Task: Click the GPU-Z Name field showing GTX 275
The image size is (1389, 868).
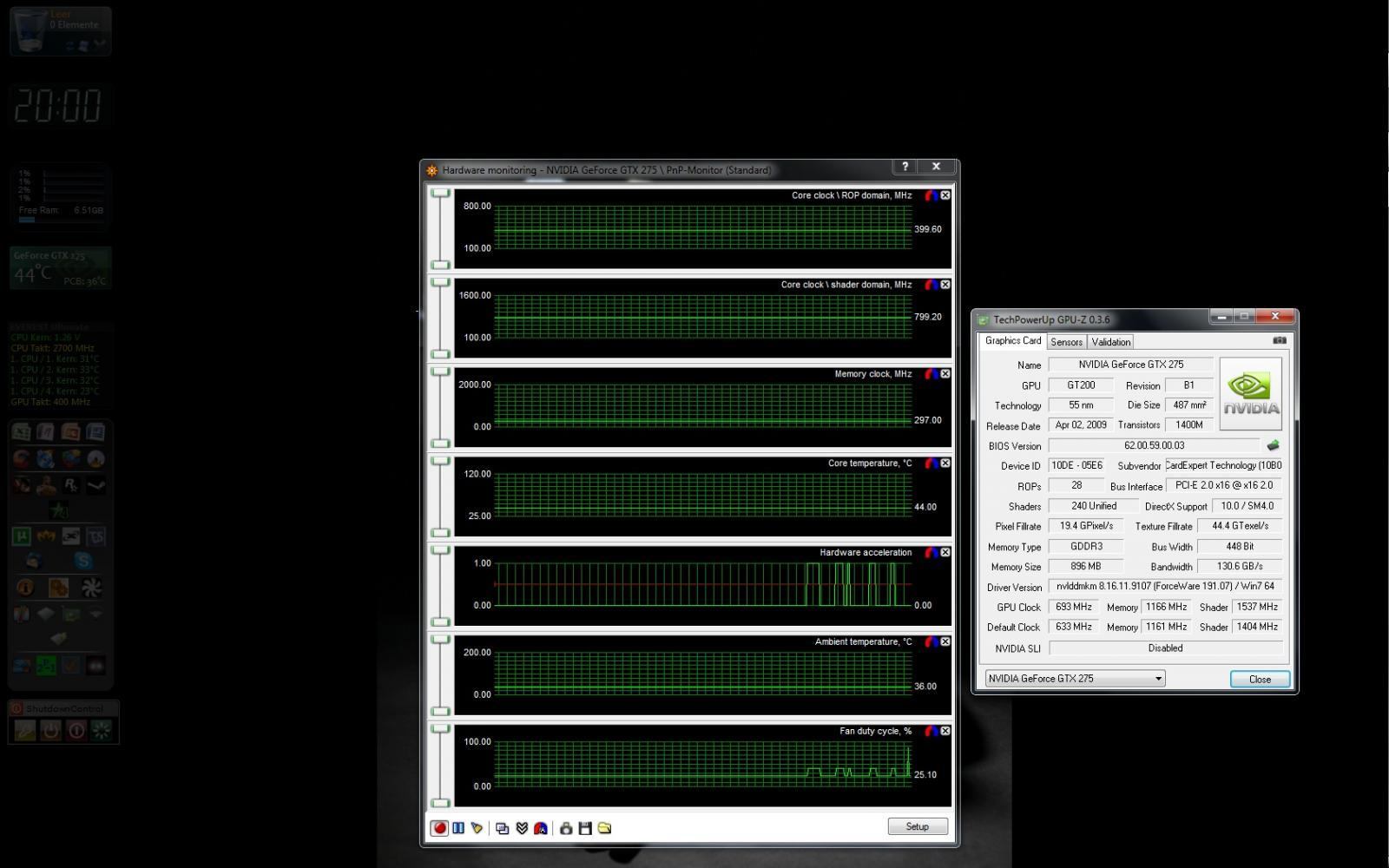Action: (x=1130, y=365)
